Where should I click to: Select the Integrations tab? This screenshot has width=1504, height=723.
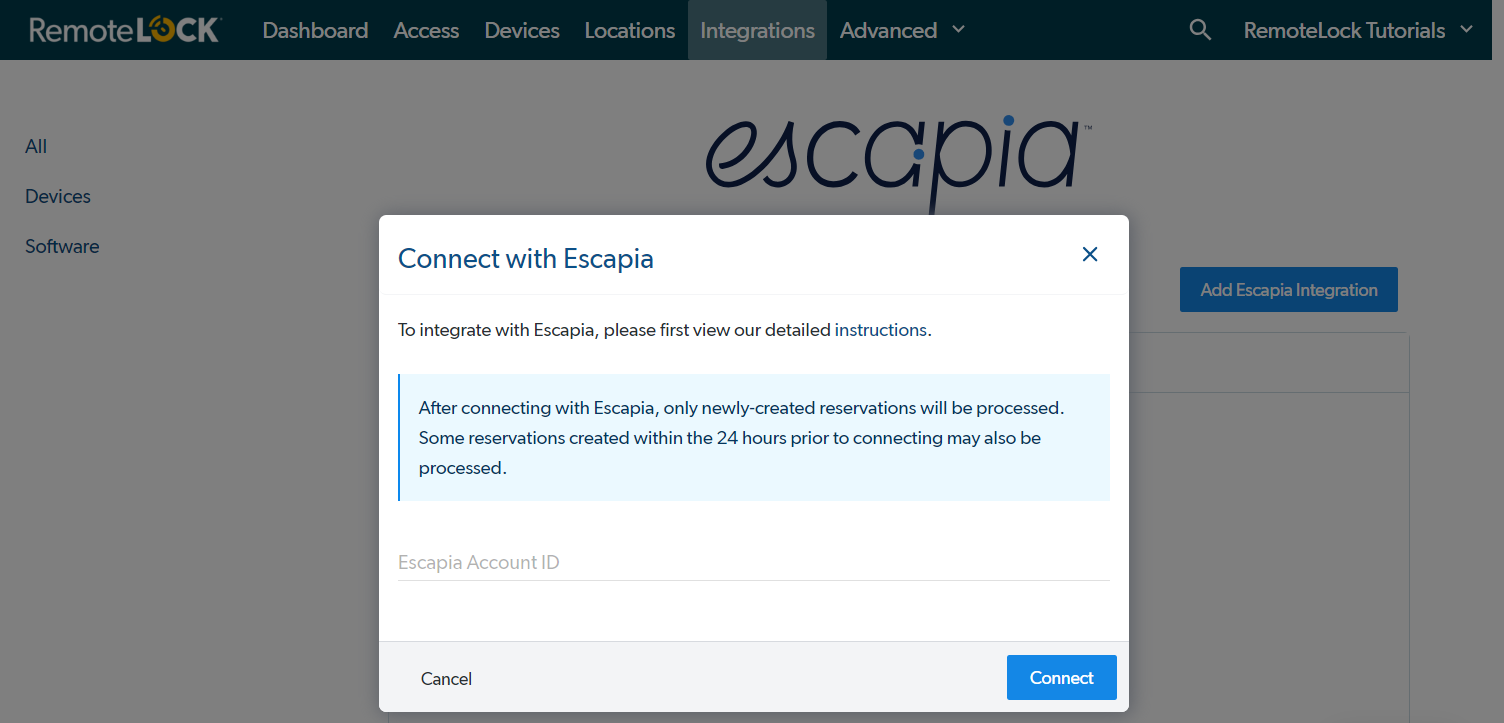tap(757, 30)
